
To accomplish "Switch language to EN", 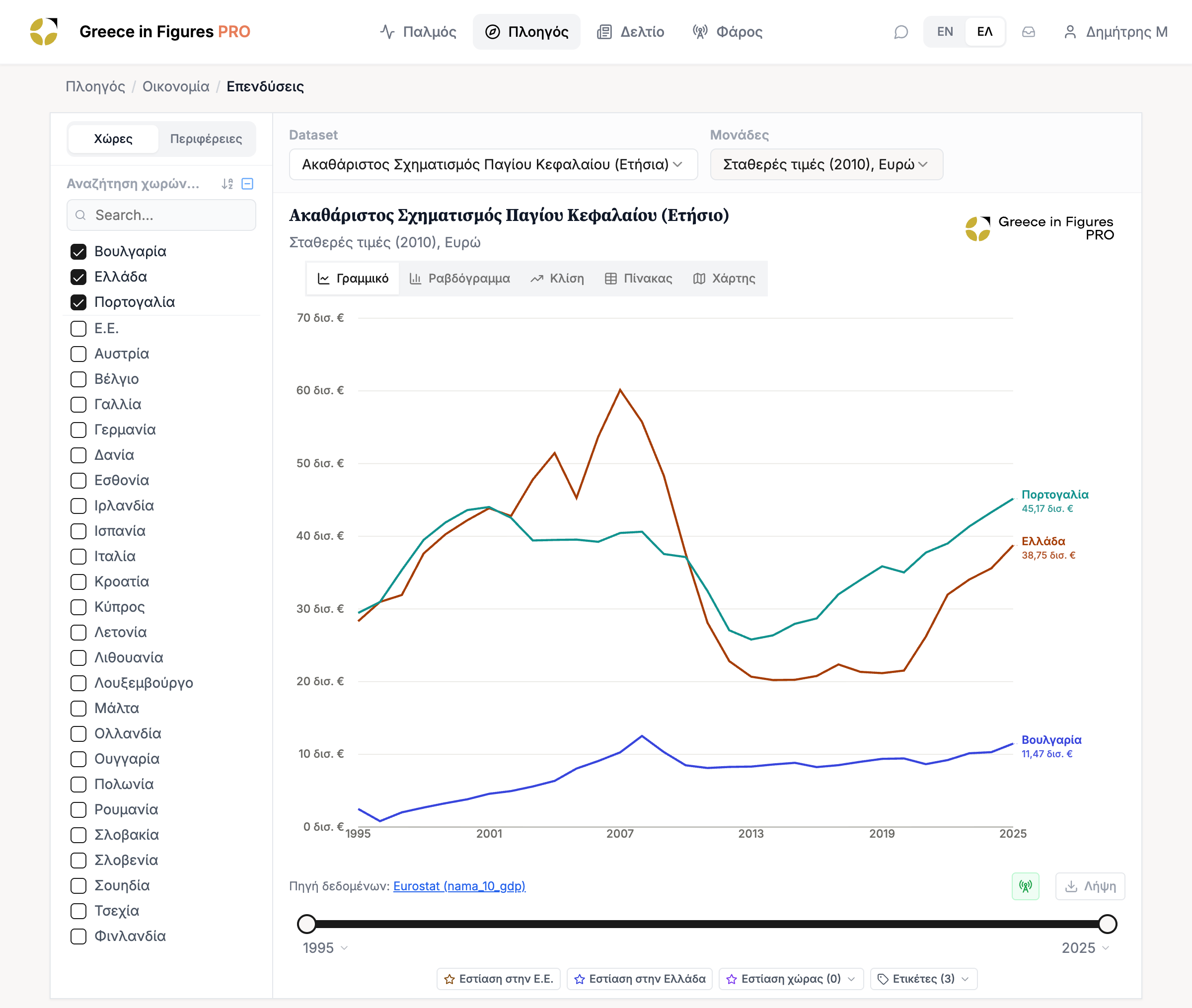I will coord(945,32).
